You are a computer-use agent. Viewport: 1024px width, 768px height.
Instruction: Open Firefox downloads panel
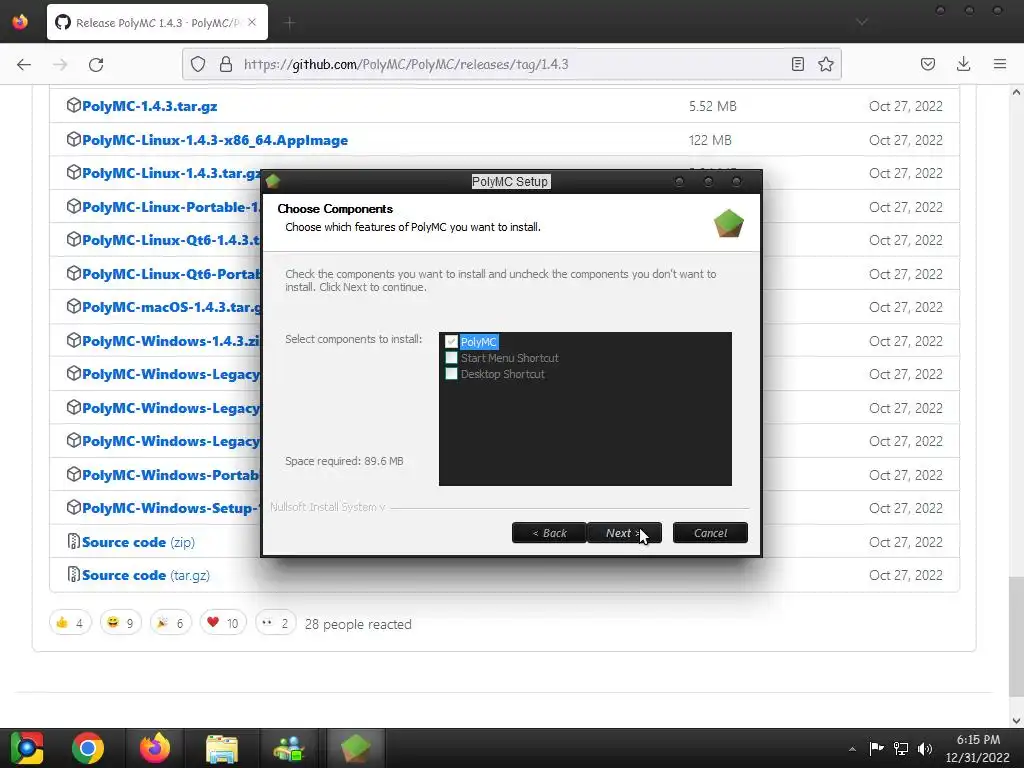coord(963,64)
